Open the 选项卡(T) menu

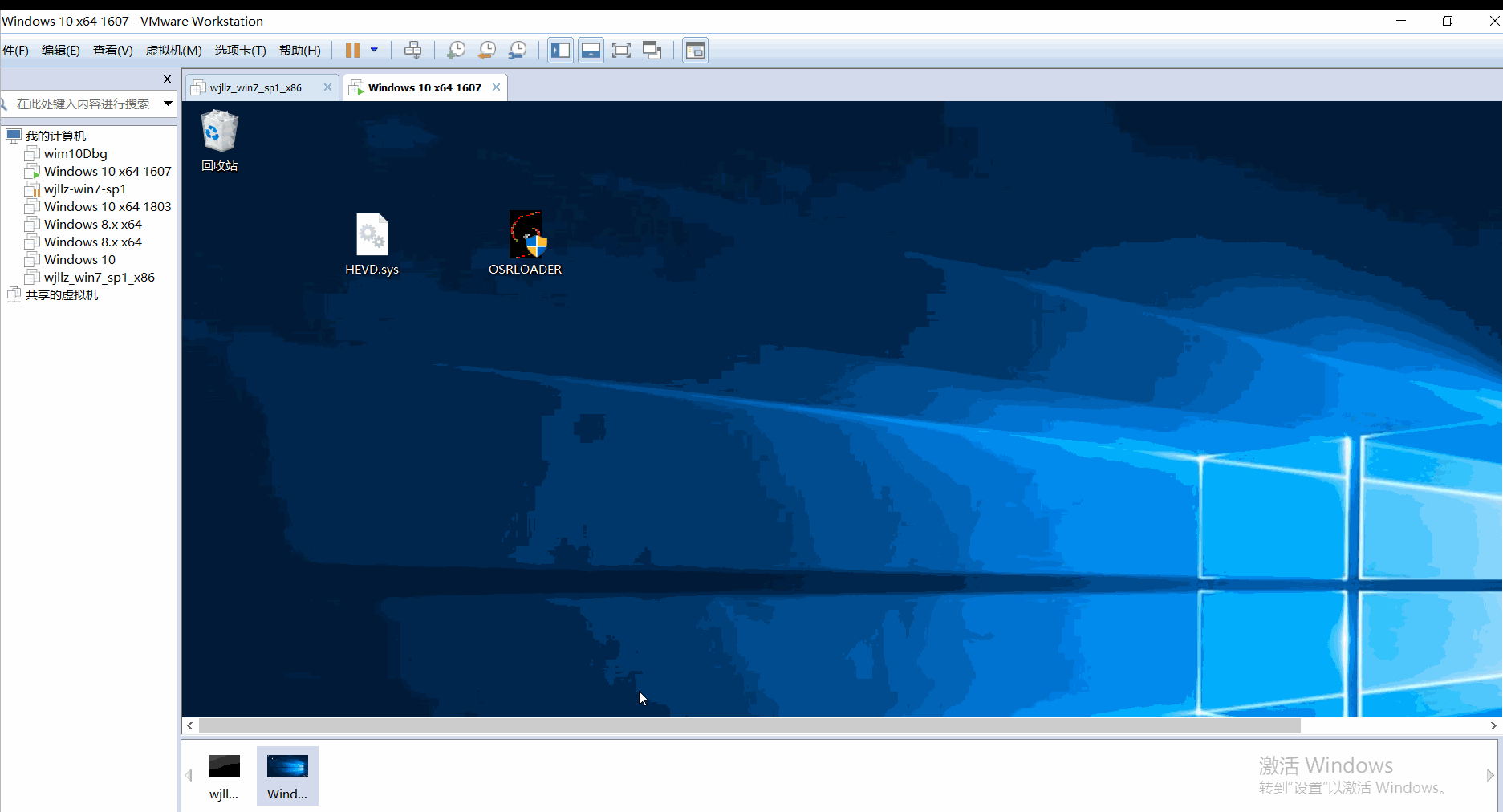[x=240, y=51]
